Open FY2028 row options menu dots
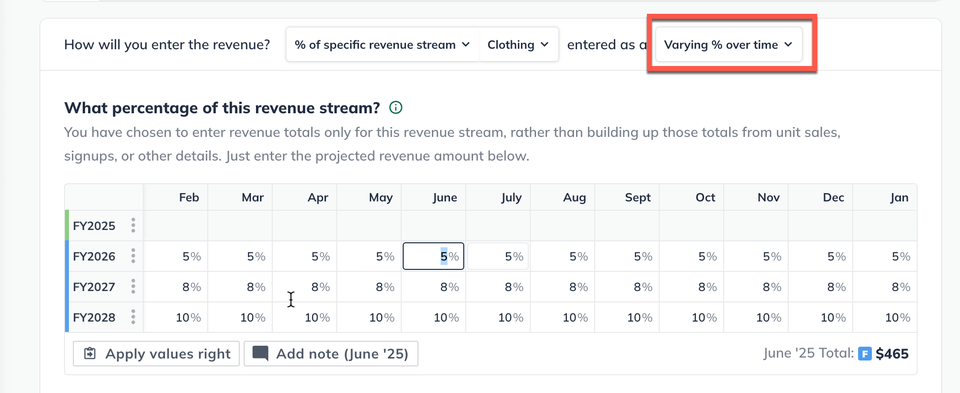This screenshot has width=960, height=393. pos(133,317)
